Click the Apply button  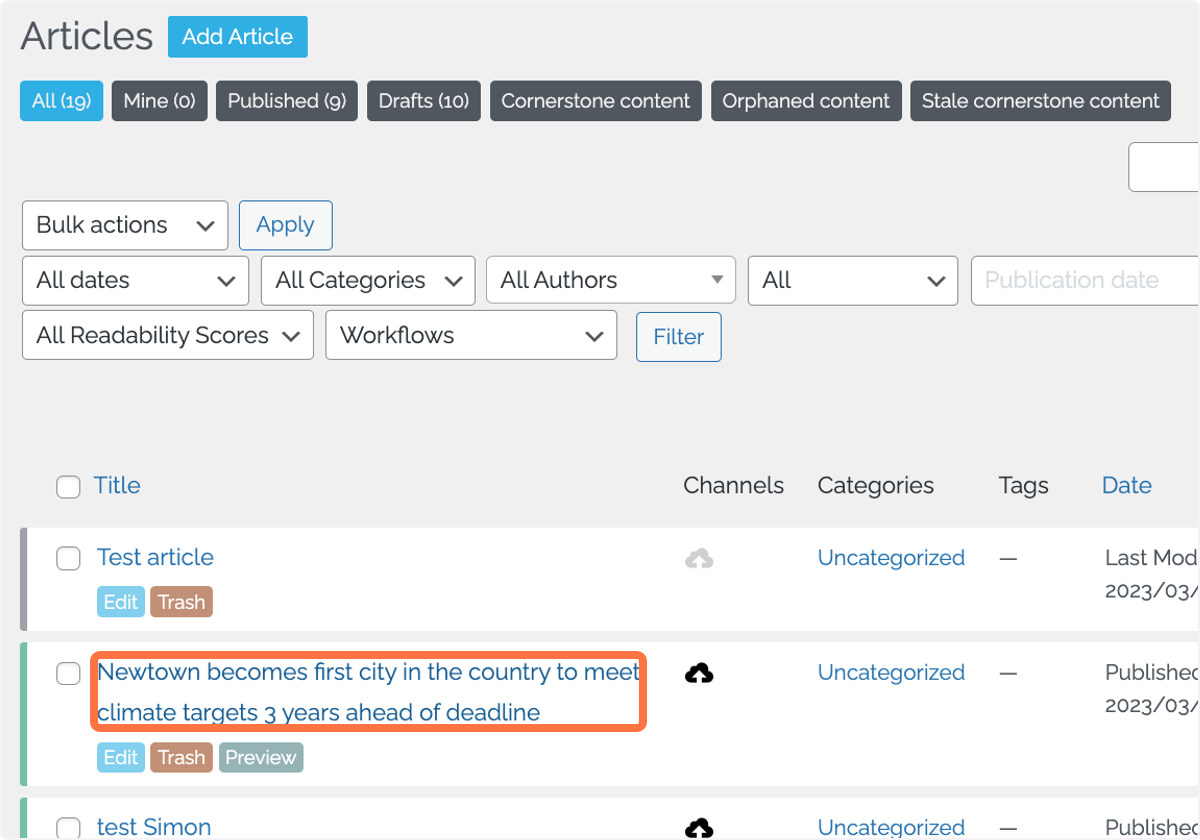(x=285, y=225)
